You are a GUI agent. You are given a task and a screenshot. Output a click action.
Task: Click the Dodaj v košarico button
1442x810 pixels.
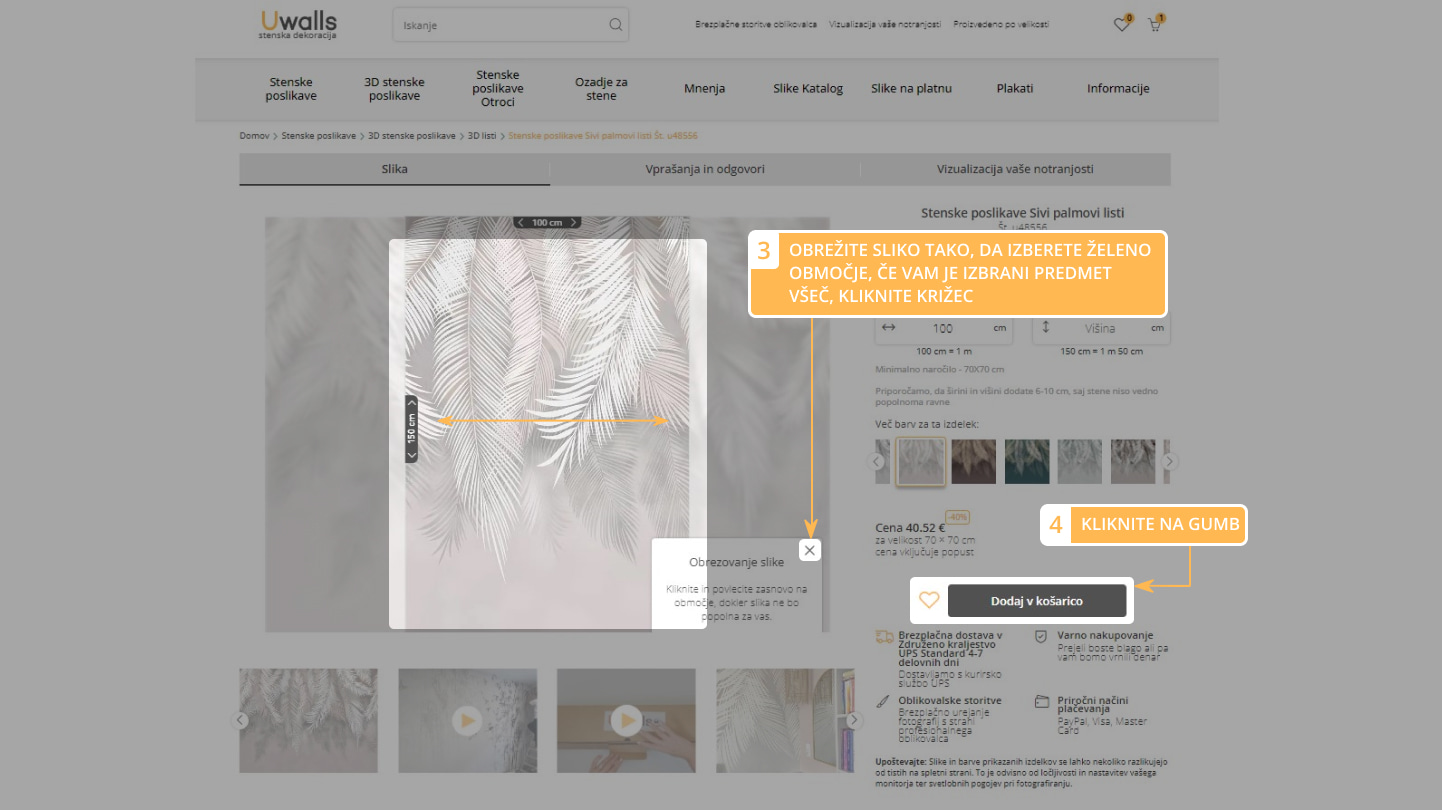point(1036,601)
